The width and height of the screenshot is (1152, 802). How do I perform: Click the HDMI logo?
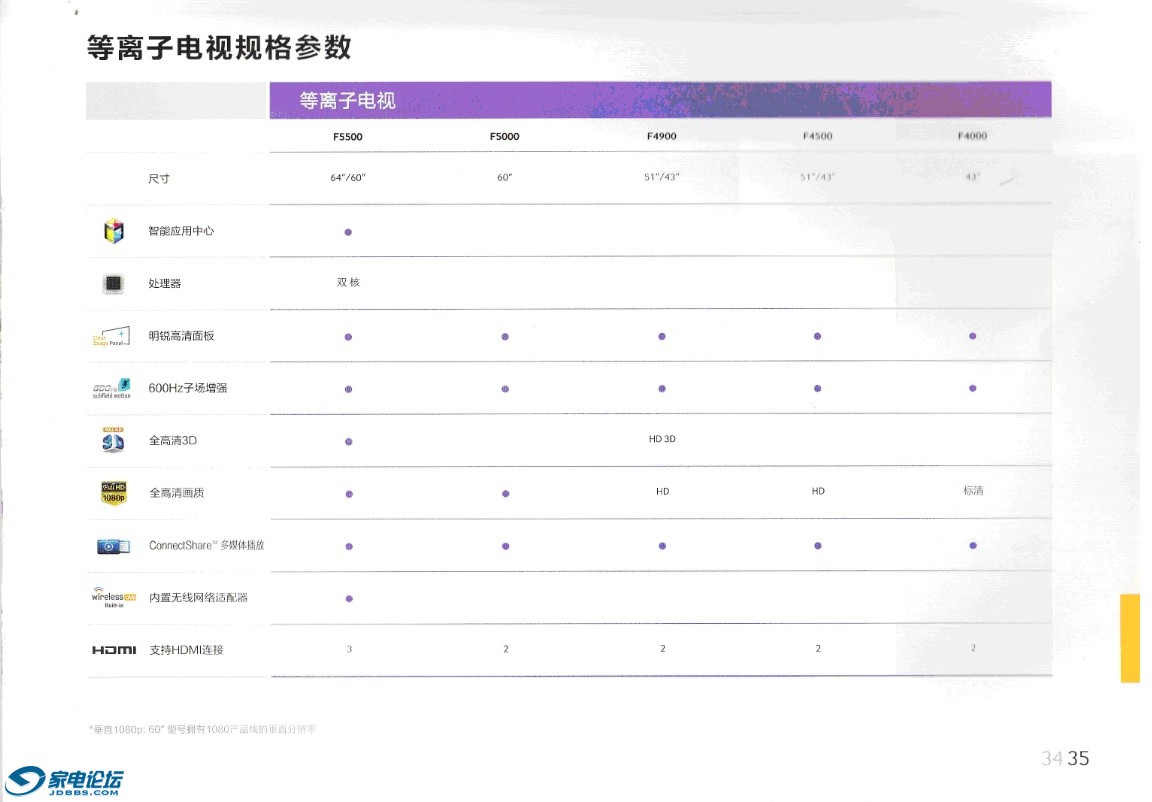click(x=113, y=650)
